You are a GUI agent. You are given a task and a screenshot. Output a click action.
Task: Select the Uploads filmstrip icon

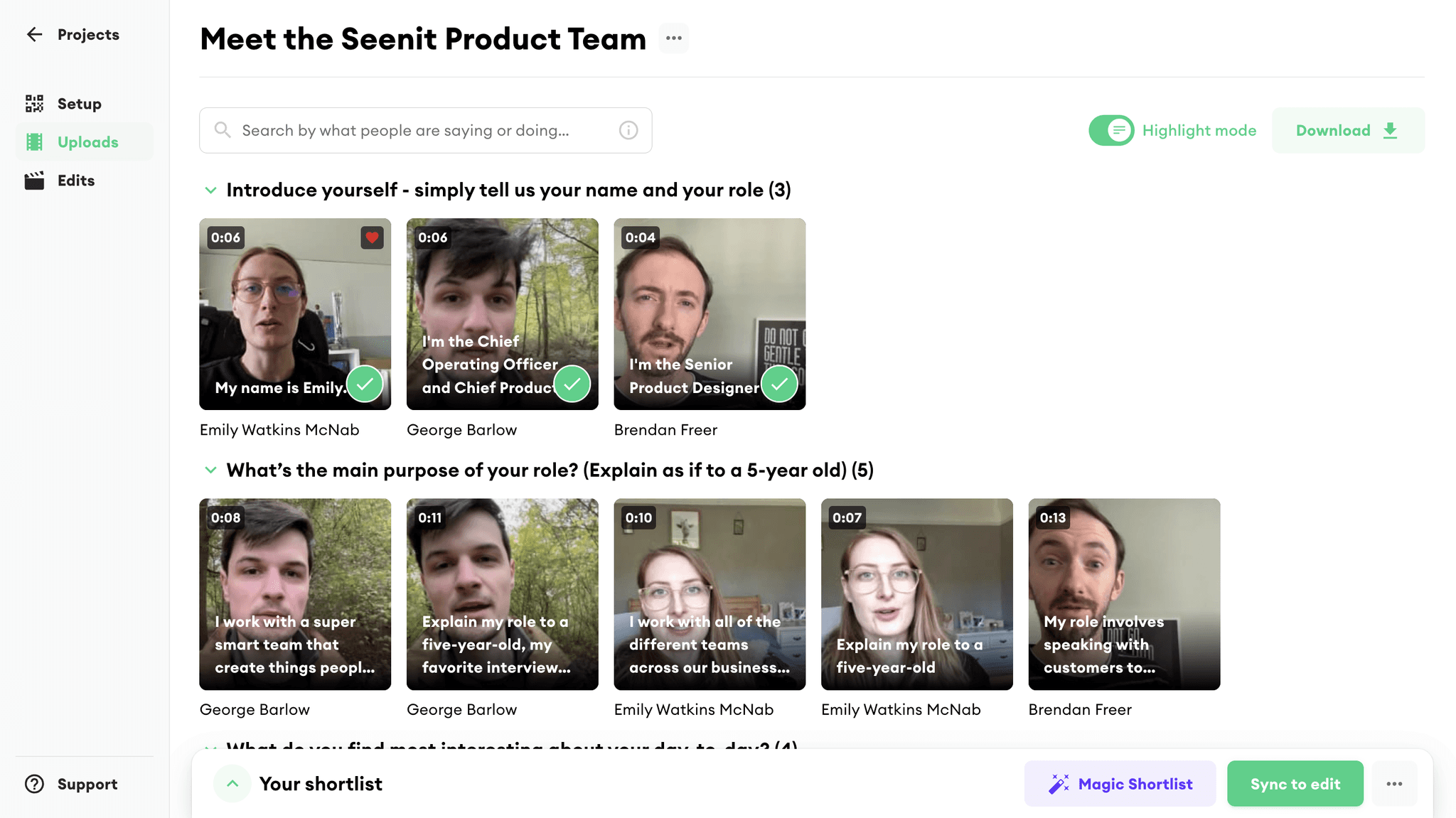(x=33, y=141)
